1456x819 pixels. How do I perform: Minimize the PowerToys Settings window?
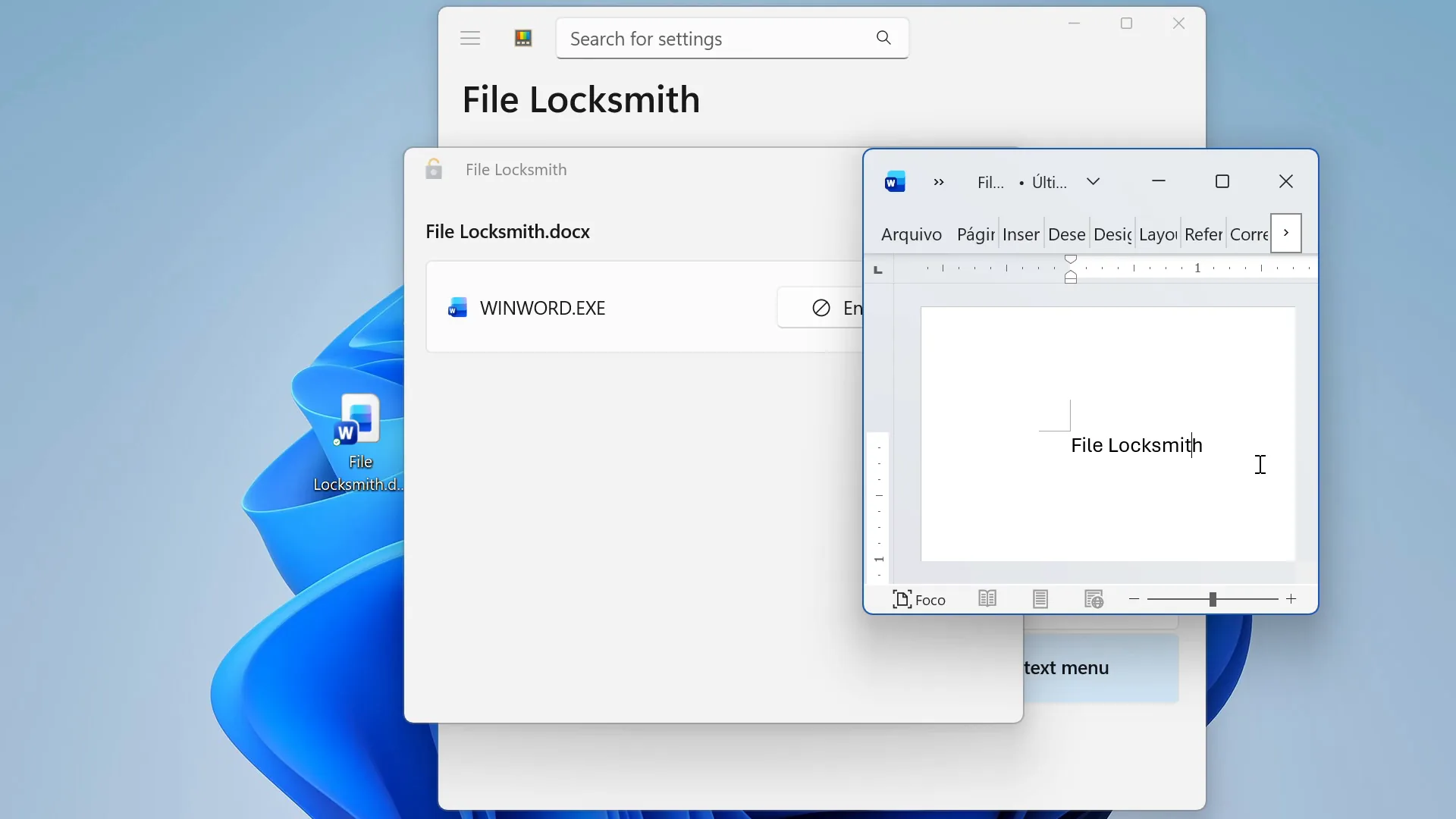click(x=1074, y=24)
